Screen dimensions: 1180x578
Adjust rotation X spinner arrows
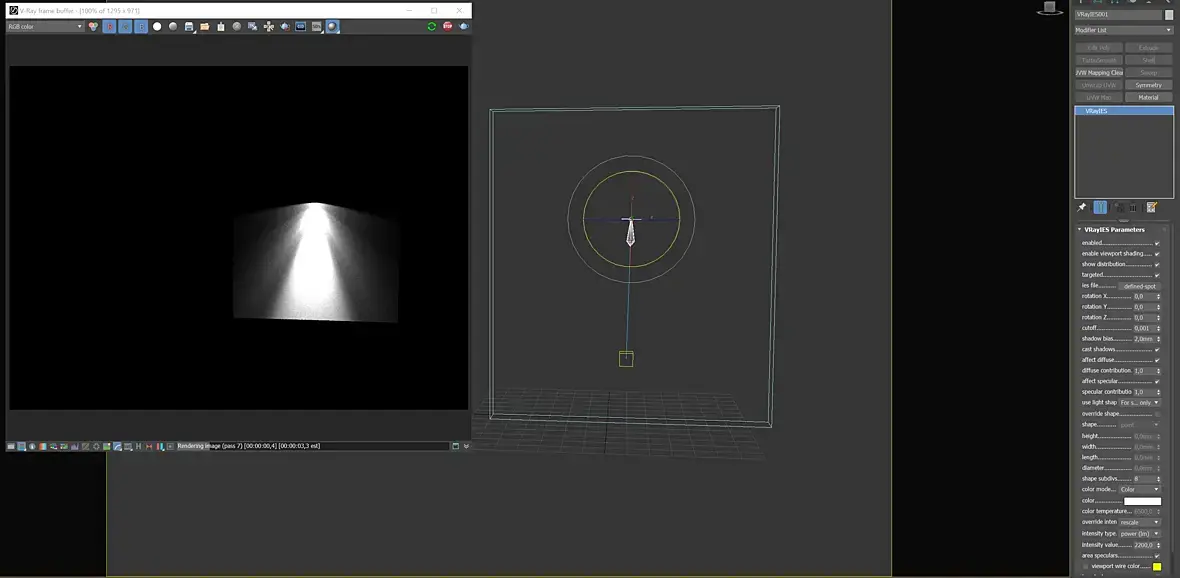[1159, 297]
